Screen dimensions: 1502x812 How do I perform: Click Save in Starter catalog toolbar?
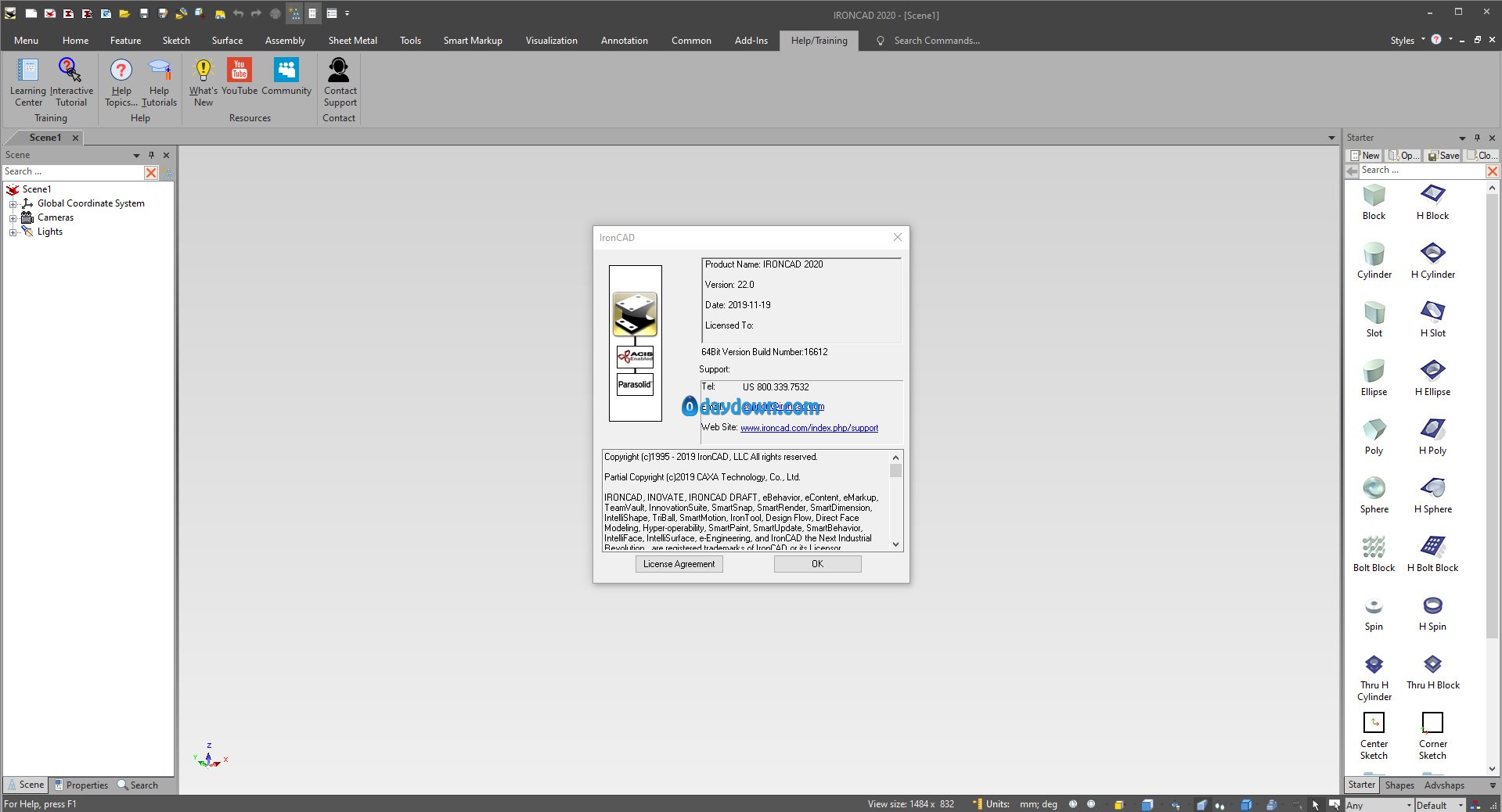click(x=1443, y=156)
